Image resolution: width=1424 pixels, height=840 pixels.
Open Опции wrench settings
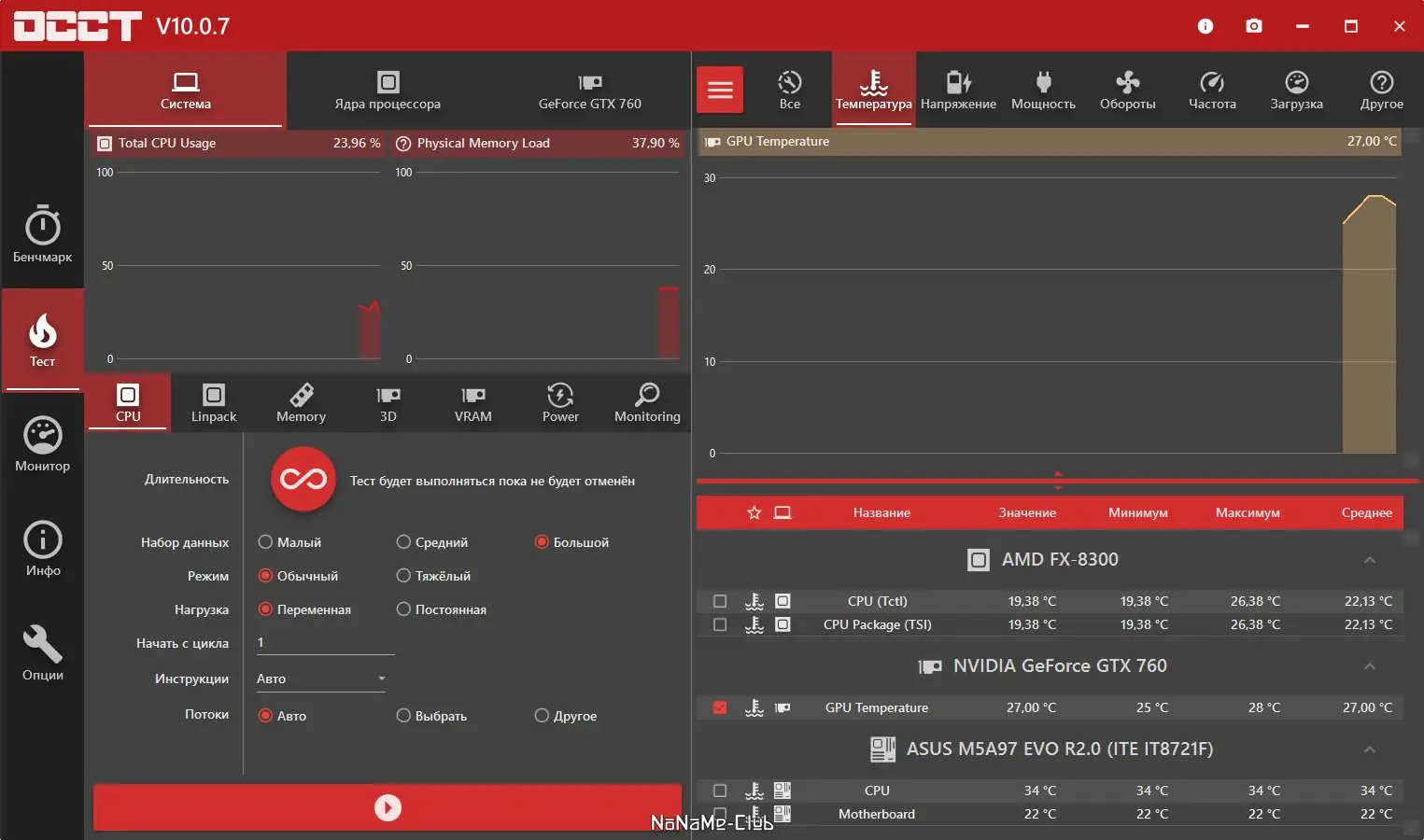point(42,652)
